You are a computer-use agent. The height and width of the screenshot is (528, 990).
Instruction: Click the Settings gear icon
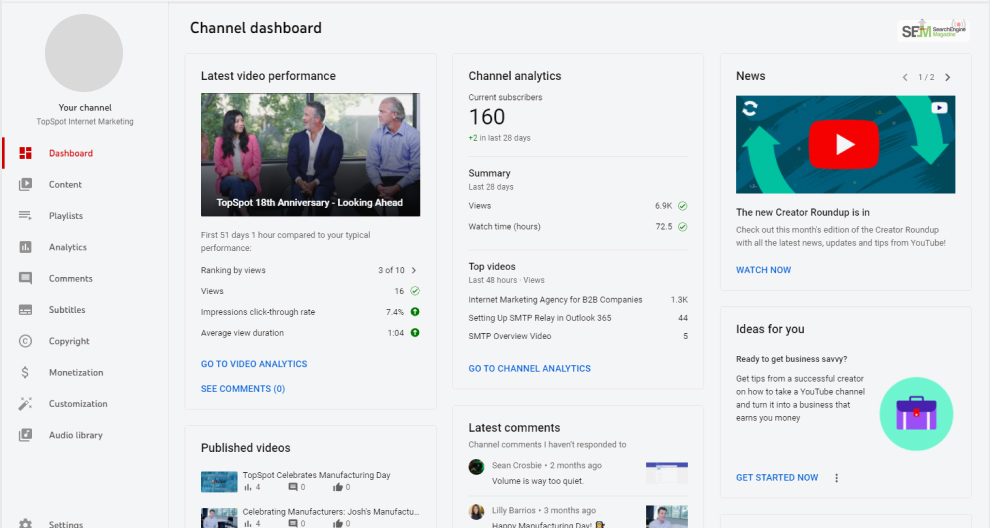coord(25,524)
